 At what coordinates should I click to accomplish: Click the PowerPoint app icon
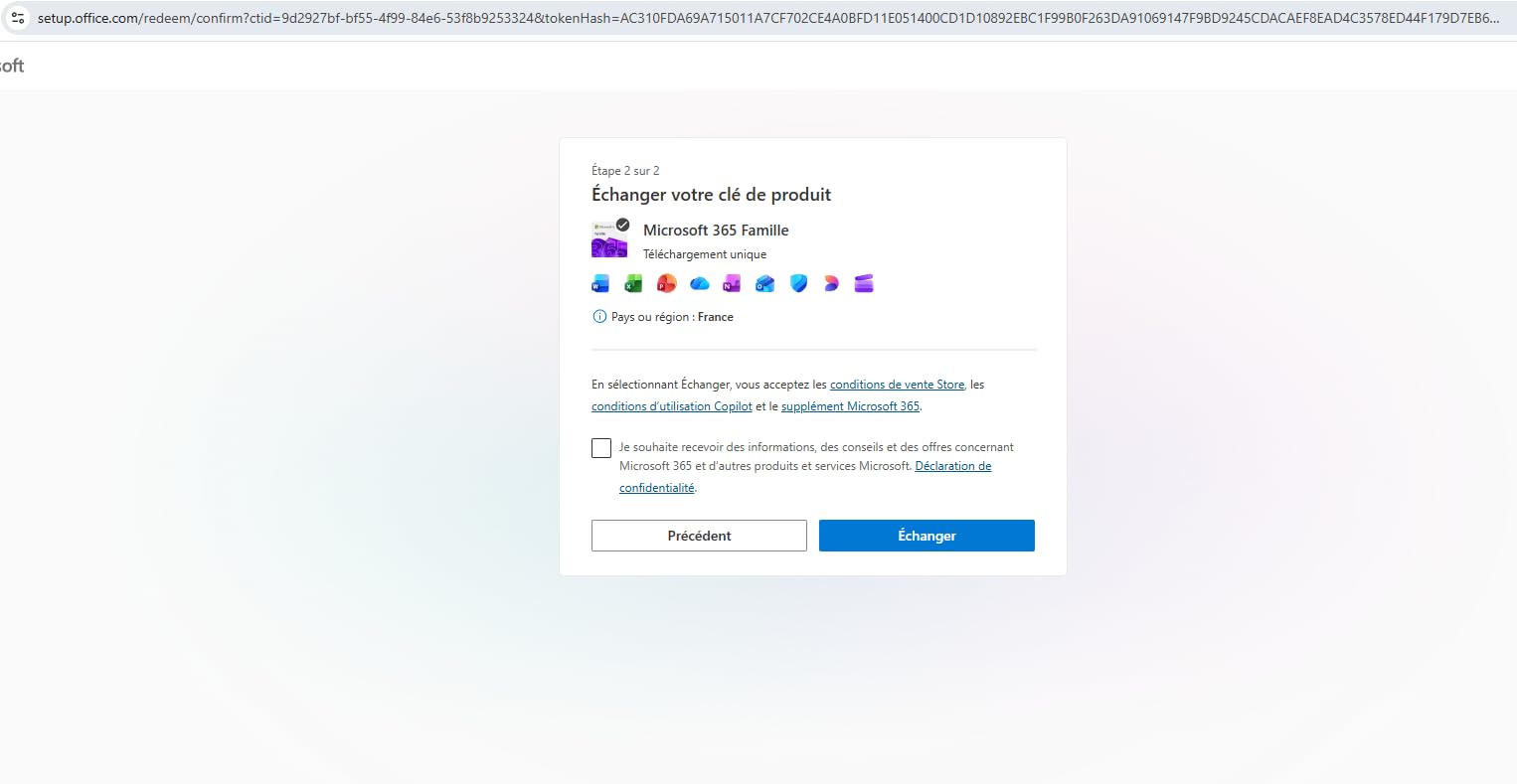(666, 284)
